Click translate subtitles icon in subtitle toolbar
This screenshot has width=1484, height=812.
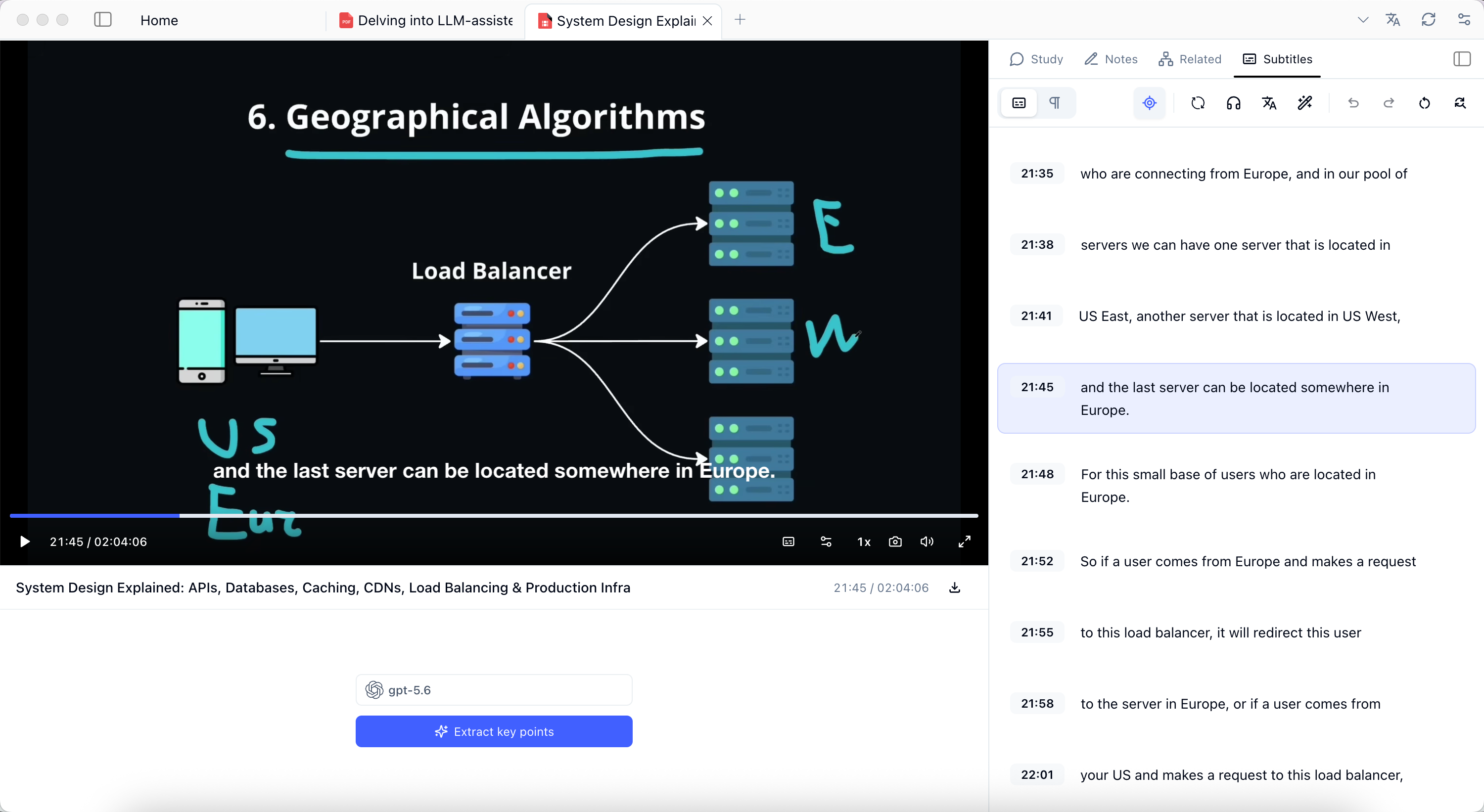(1269, 103)
